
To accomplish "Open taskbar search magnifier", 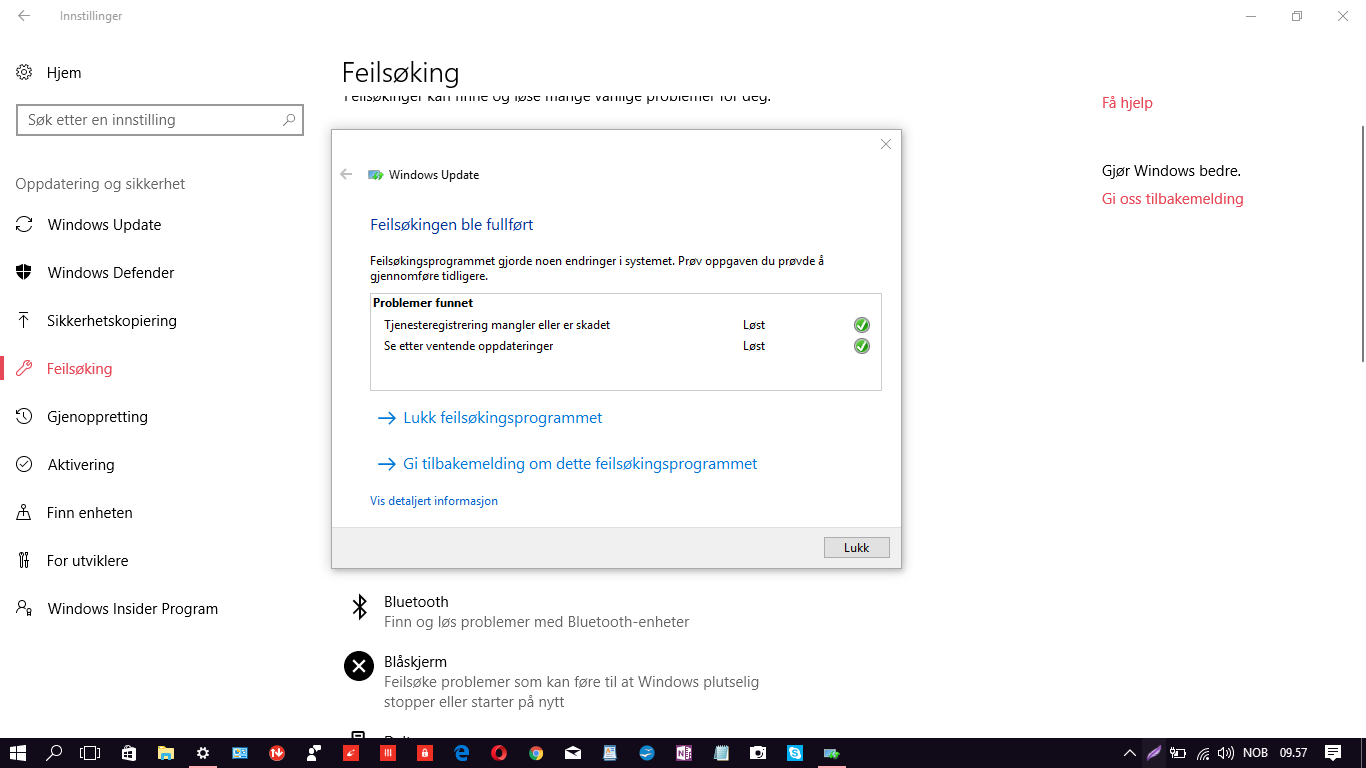I will 54,753.
